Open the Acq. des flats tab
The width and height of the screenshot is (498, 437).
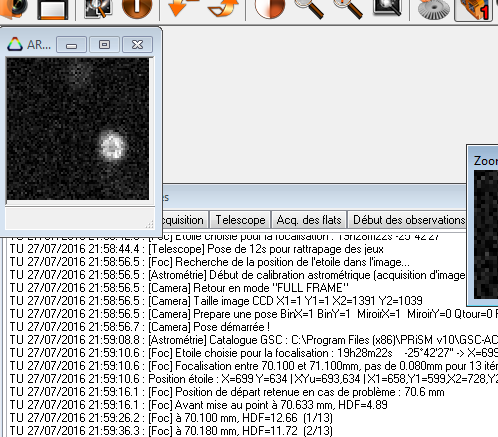tap(309, 220)
